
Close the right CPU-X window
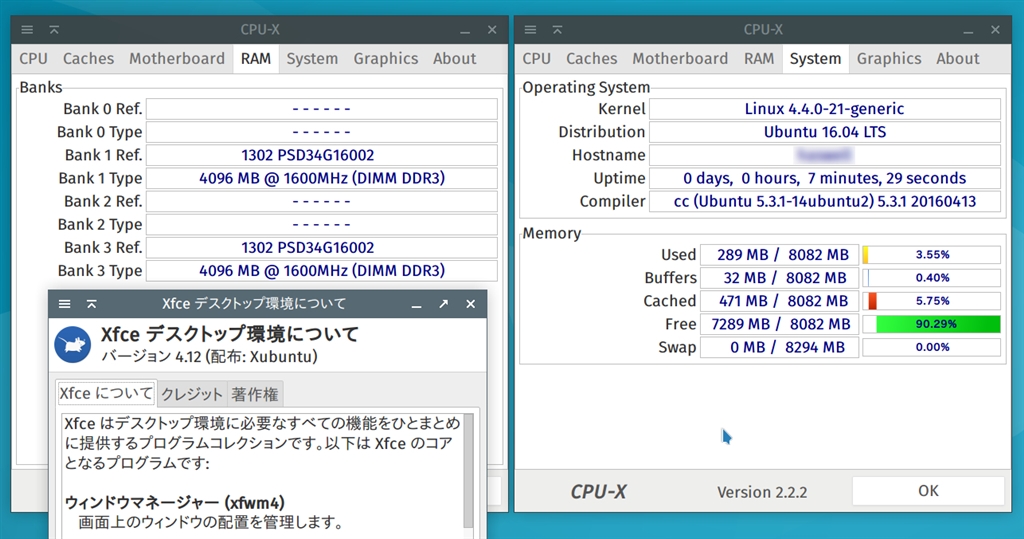(995, 29)
